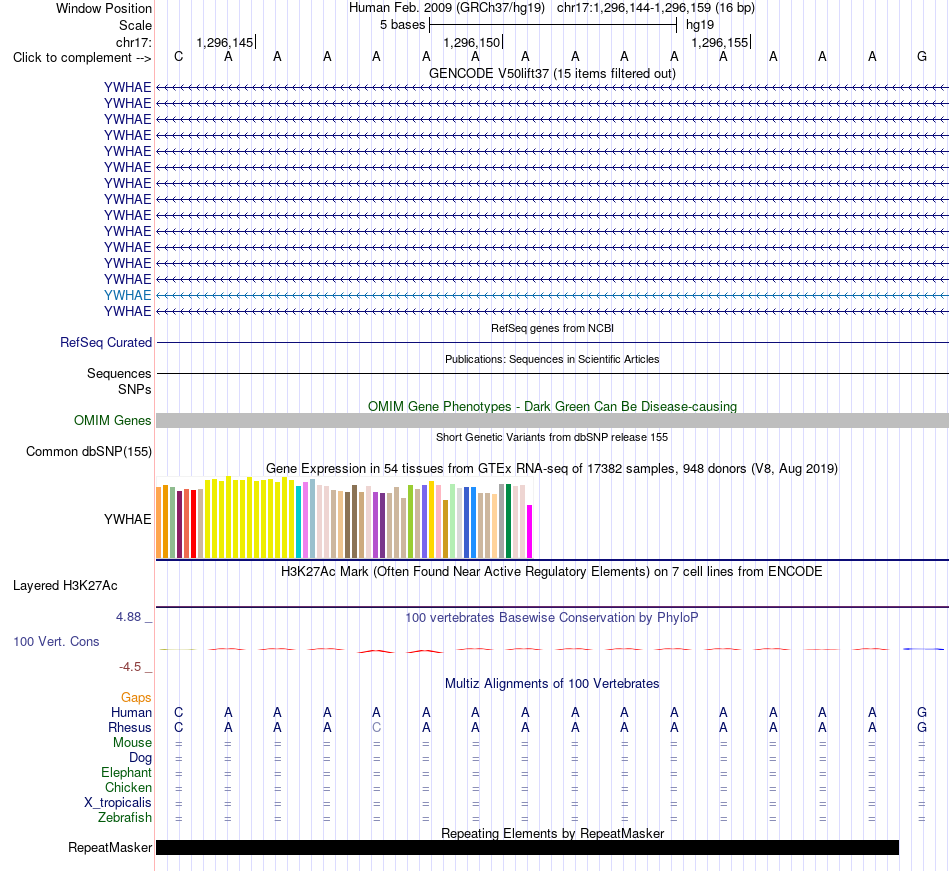
Task: Click the gray mismatched C in the Rhesus row
Action: (x=376, y=727)
